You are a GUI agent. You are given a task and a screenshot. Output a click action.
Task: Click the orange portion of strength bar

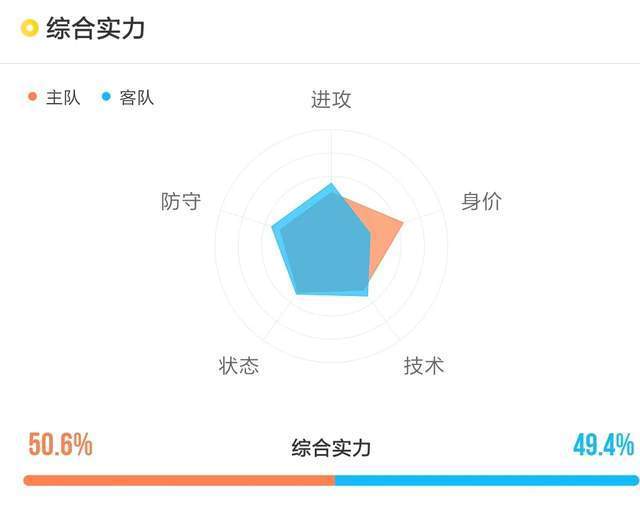pyautogui.click(x=179, y=480)
